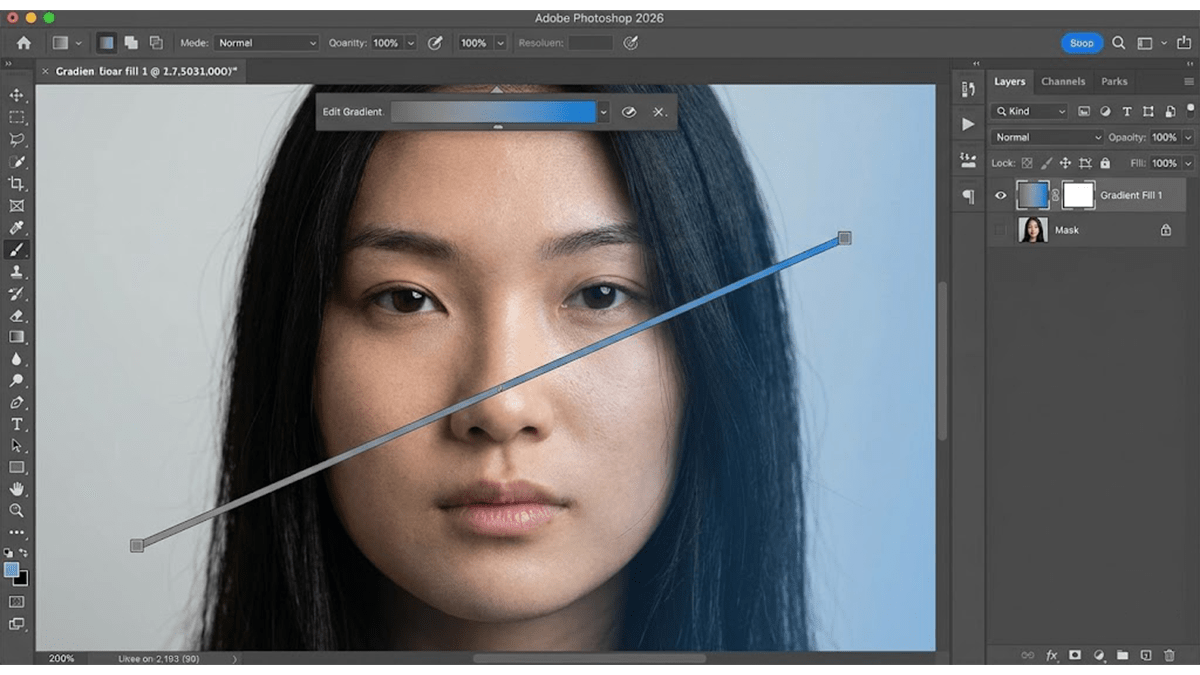Toggle lock all padlock icon
This screenshot has width=1200, height=675.
point(1105,163)
